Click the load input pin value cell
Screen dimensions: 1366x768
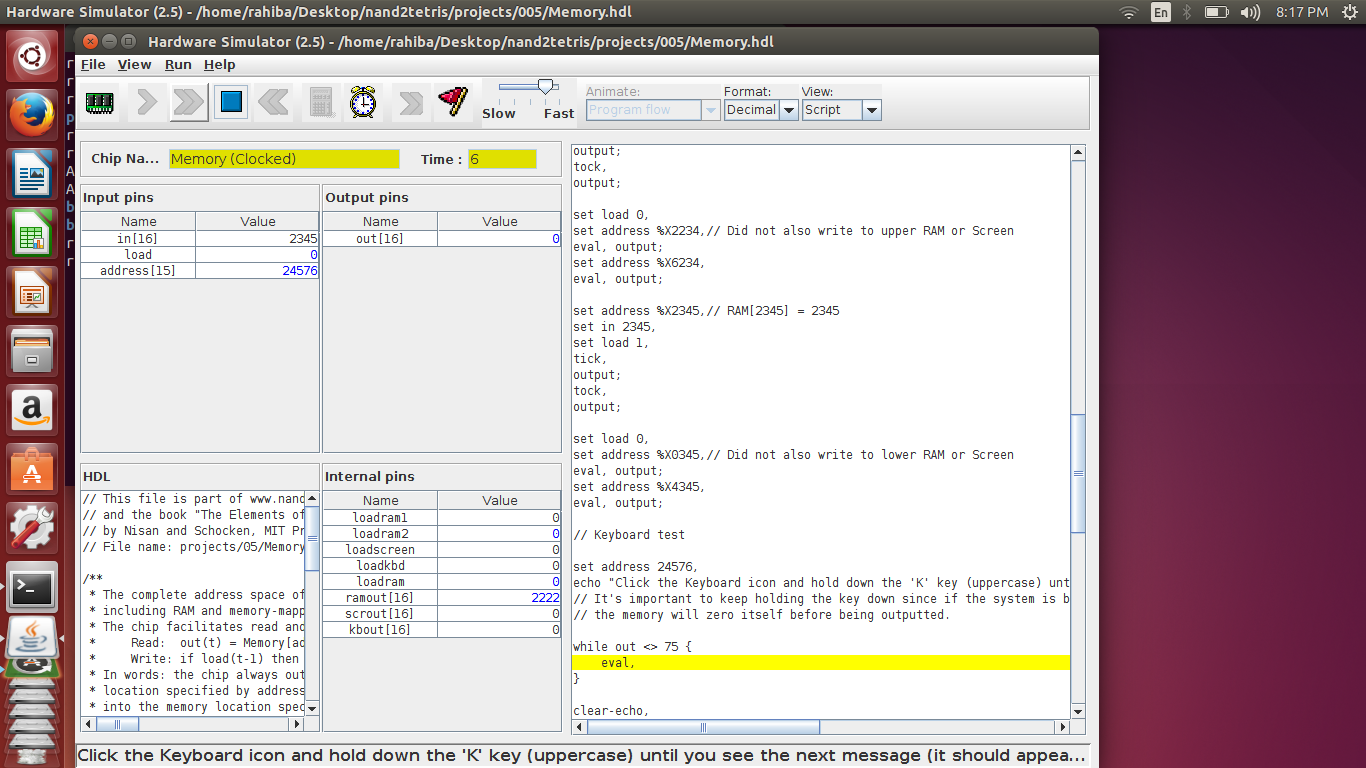pyautogui.click(x=258, y=255)
